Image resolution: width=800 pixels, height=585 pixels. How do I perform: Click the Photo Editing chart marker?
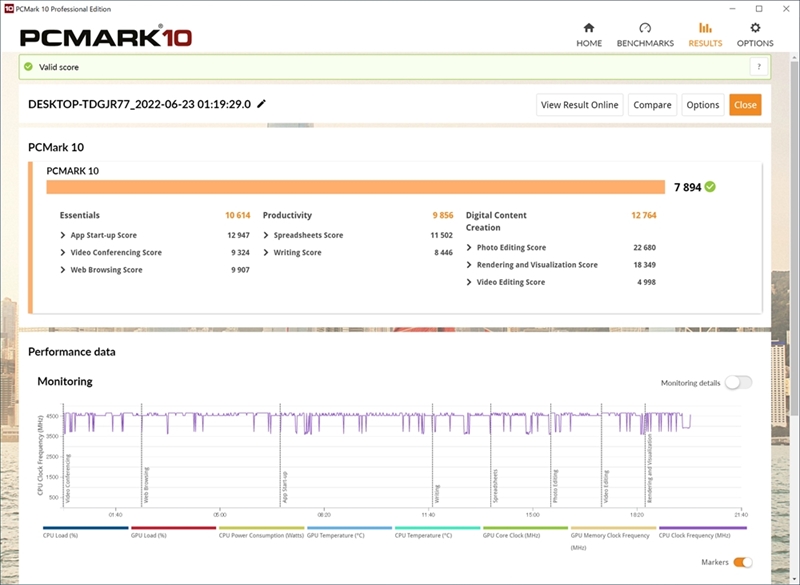point(555,486)
